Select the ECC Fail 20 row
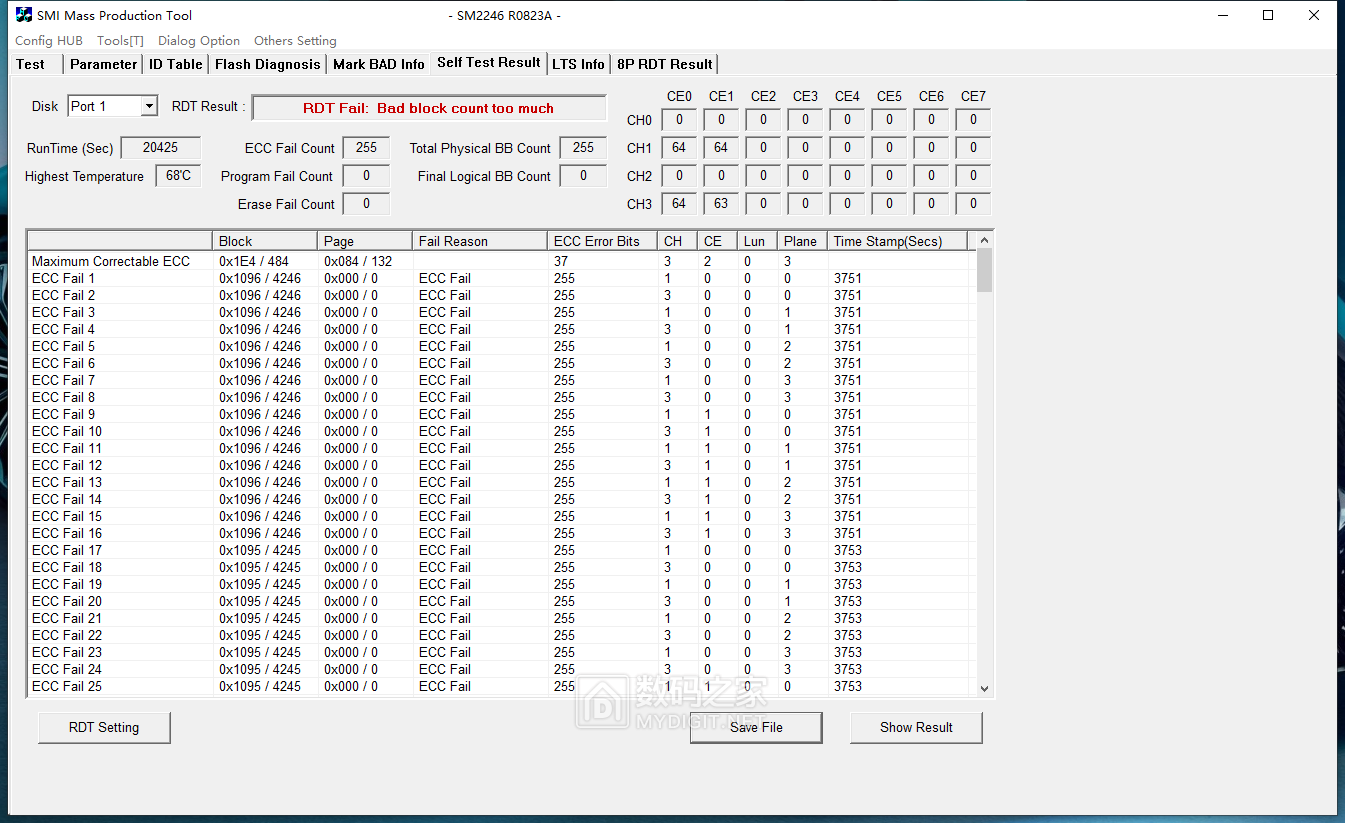 point(500,601)
